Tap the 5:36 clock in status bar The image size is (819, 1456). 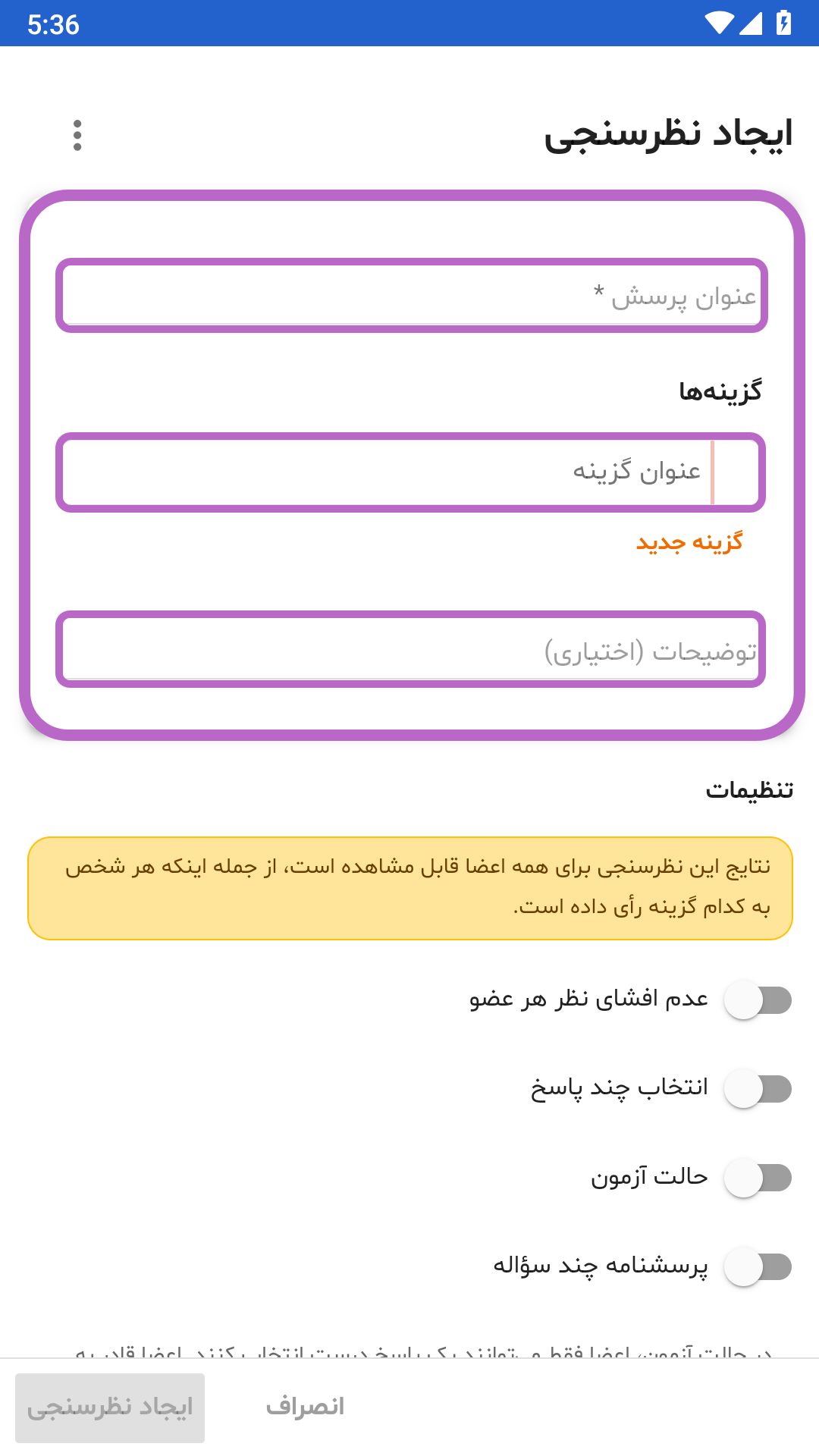(x=53, y=24)
